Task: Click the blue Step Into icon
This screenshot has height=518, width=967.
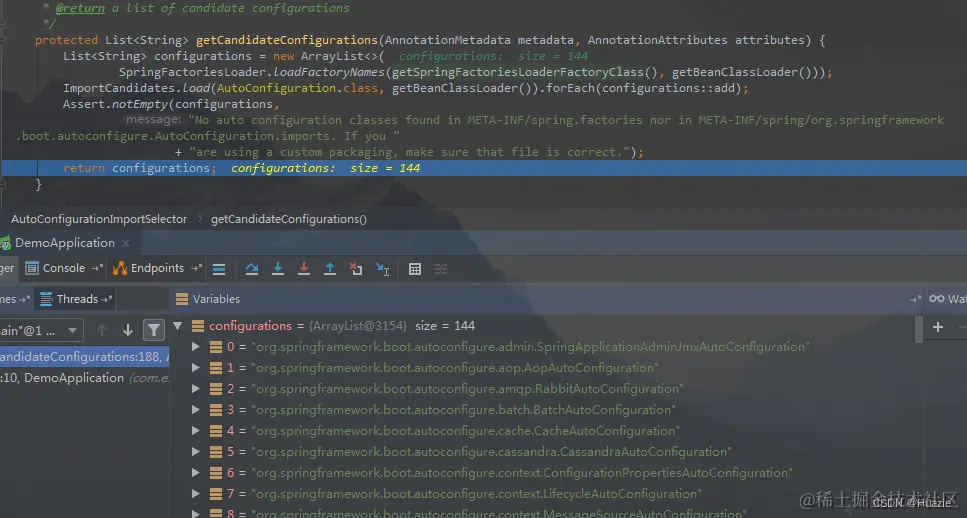Action: click(x=278, y=269)
